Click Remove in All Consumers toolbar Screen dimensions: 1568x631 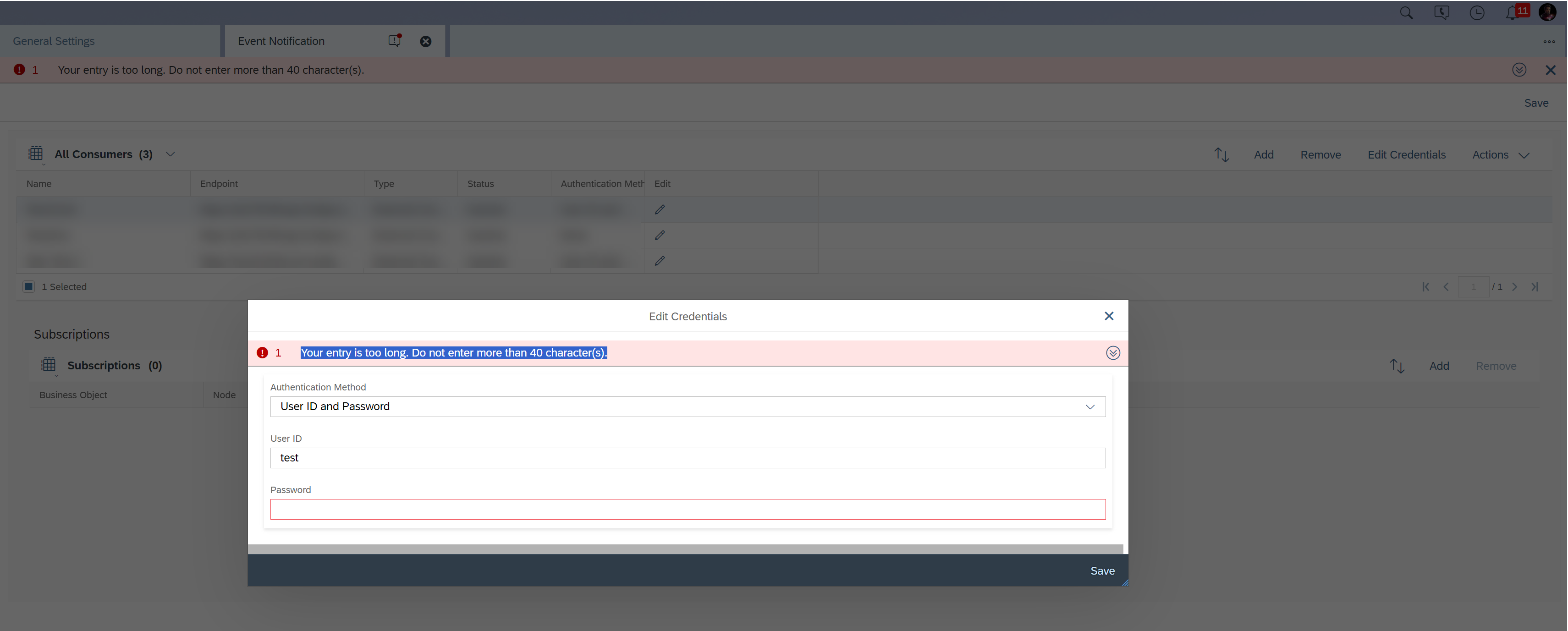1320,155
